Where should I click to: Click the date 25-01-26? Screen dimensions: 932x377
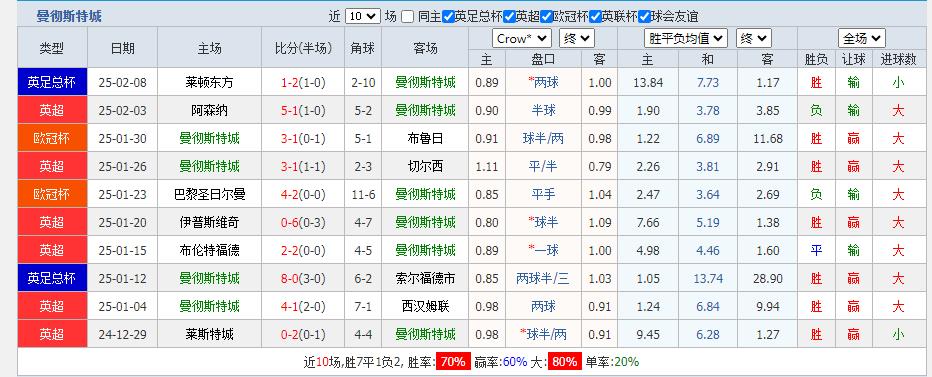pos(122,166)
